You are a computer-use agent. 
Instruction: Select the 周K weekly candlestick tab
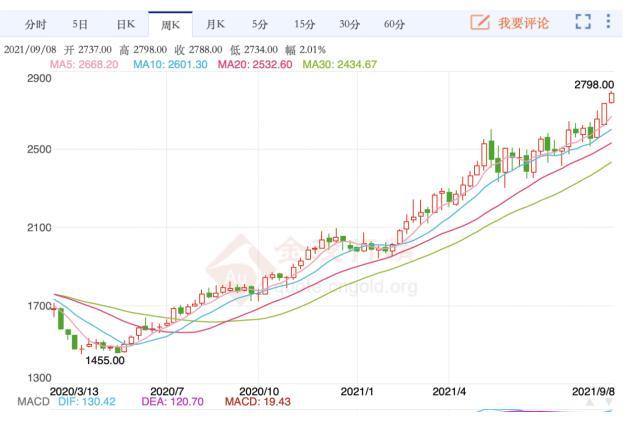(x=170, y=25)
